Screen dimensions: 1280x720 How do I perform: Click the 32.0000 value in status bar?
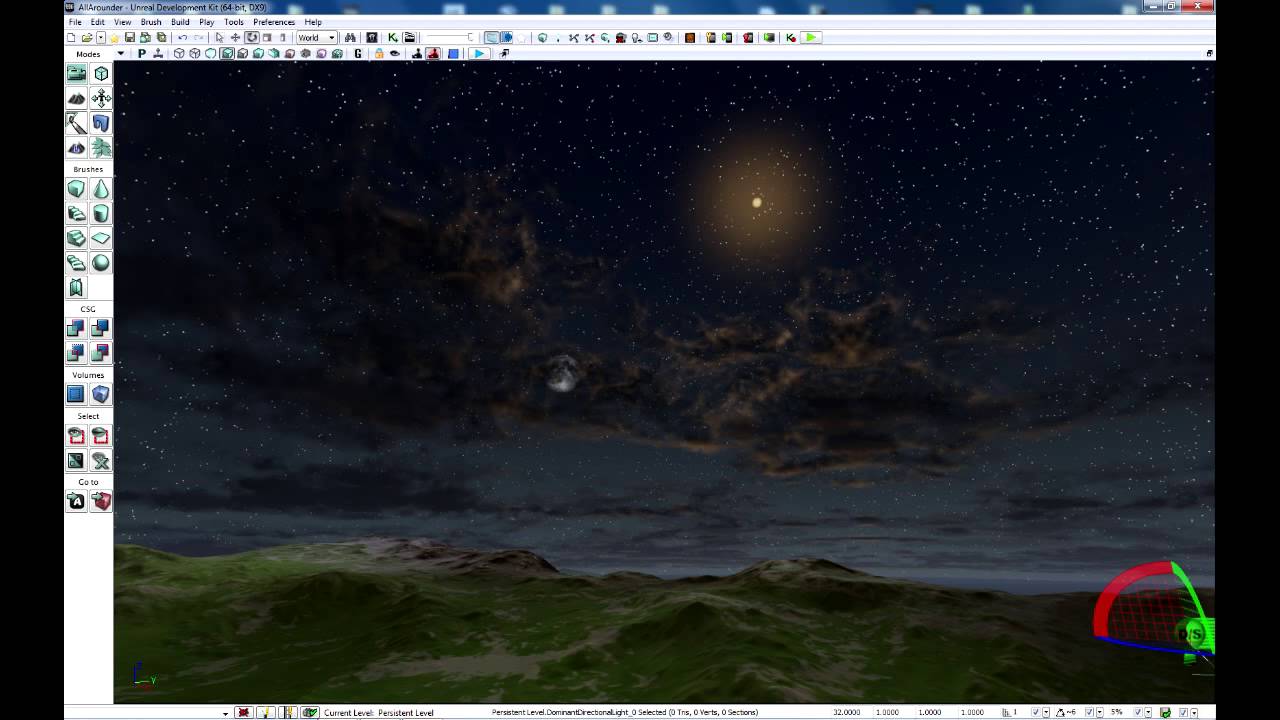coord(846,713)
